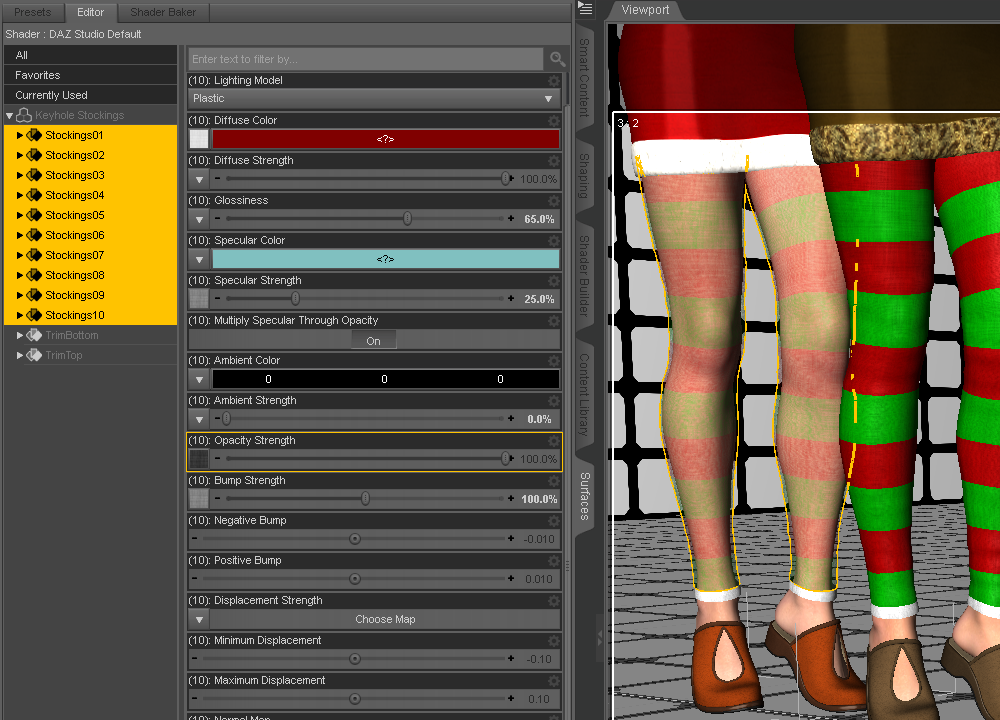
Task: Open the Ambient Color map dropdown arrow
Action: click(199, 379)
